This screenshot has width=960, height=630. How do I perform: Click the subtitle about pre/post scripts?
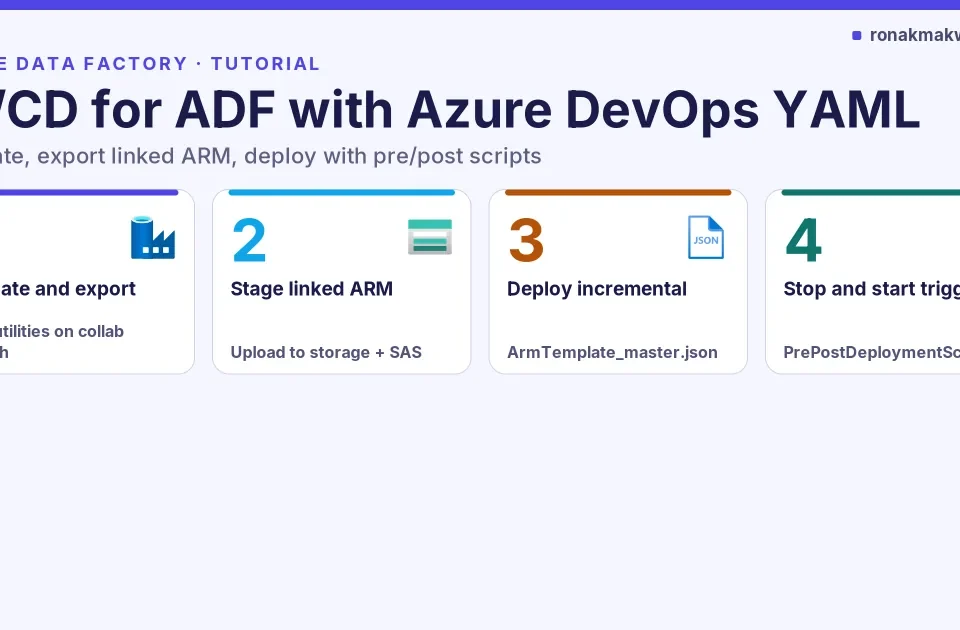click(x=271, y=156)
